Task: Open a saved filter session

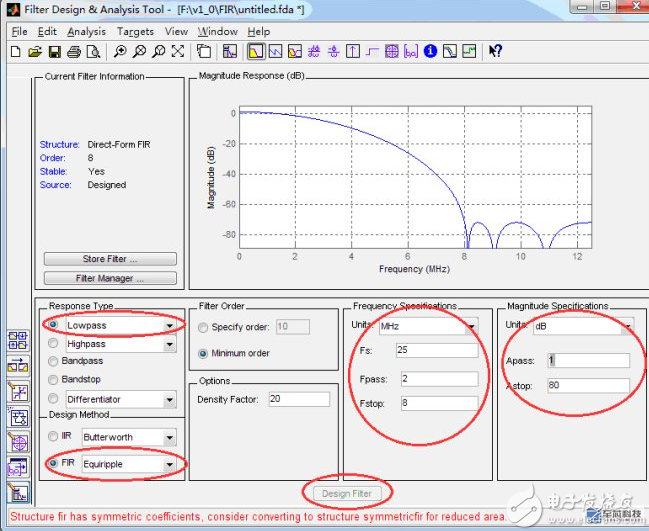Action: 35,52
